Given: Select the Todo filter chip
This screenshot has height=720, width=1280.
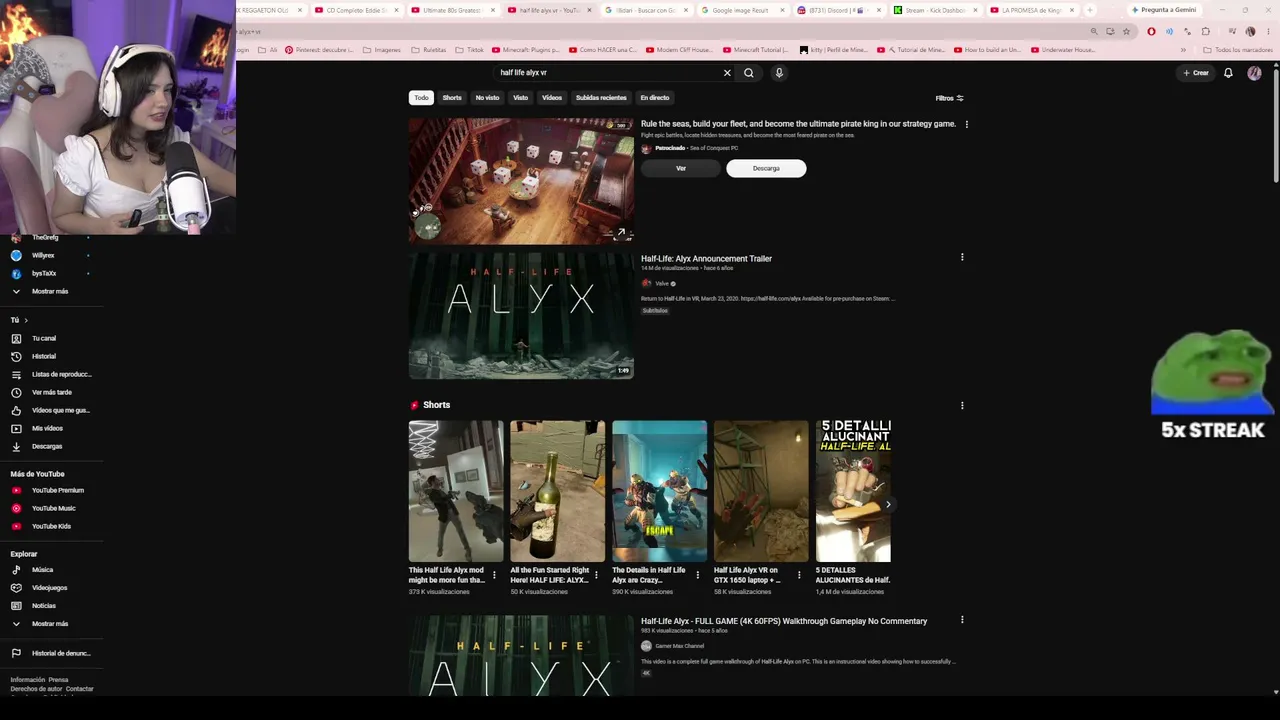Looking at the screenshot, I should click(x=421, y=98).
